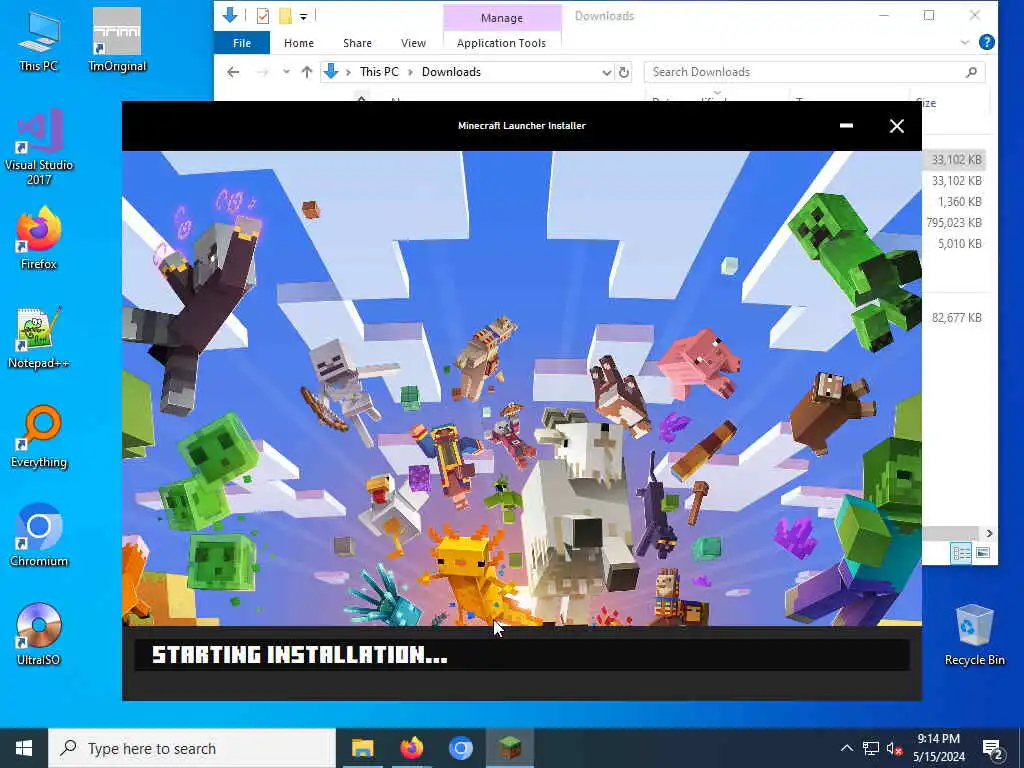The height and width of the screenshot is (768, 1024).
Task: Select the 82,677 KB file row
Action: point(954,317)
